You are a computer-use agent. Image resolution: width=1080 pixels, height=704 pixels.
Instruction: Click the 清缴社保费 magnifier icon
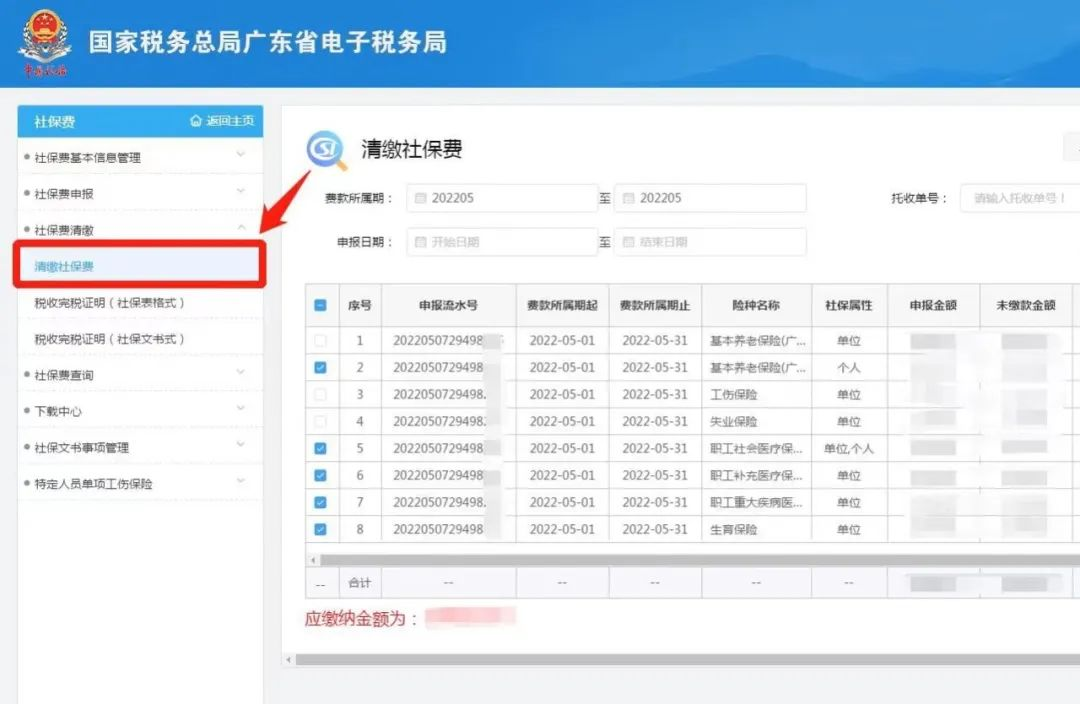pyautogui.click(x=326, y=149)
